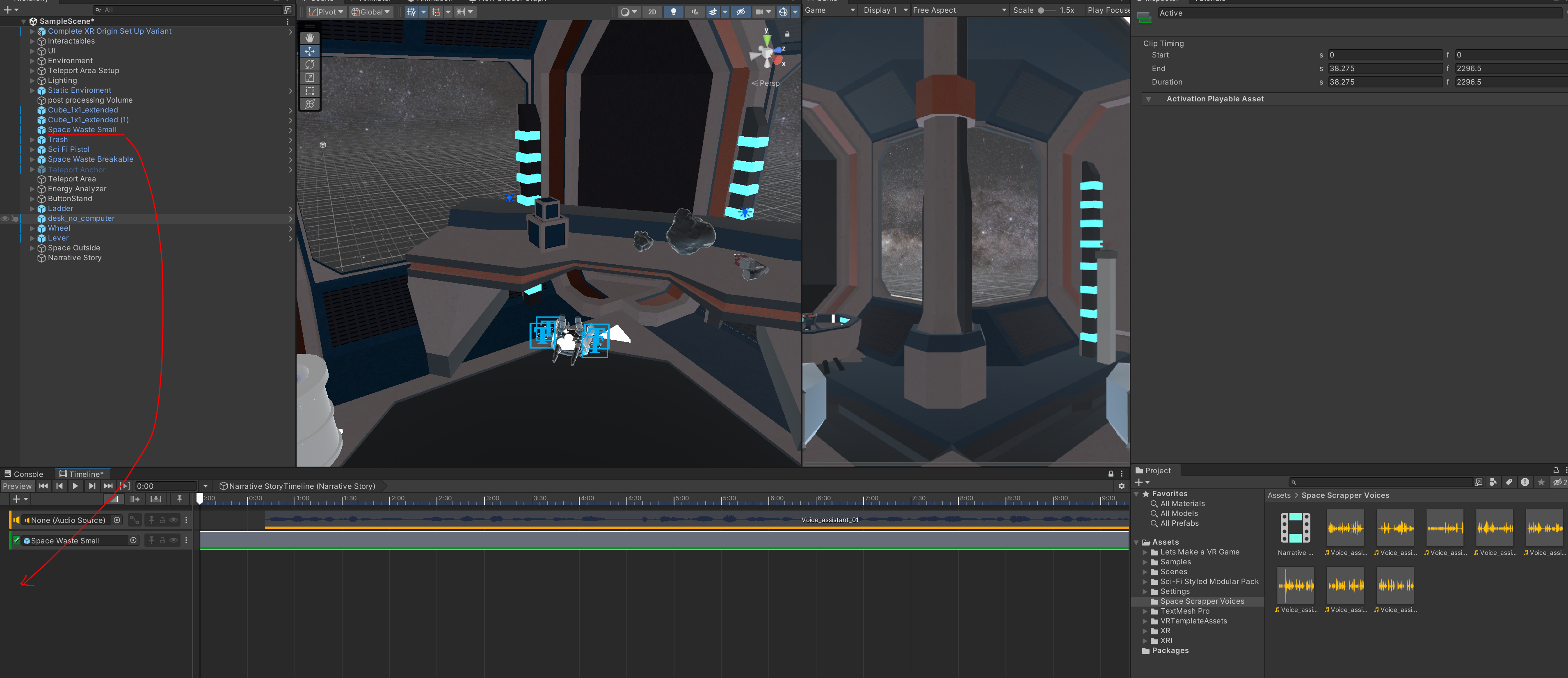Select the Hand view tool

[x=310, y=38]
